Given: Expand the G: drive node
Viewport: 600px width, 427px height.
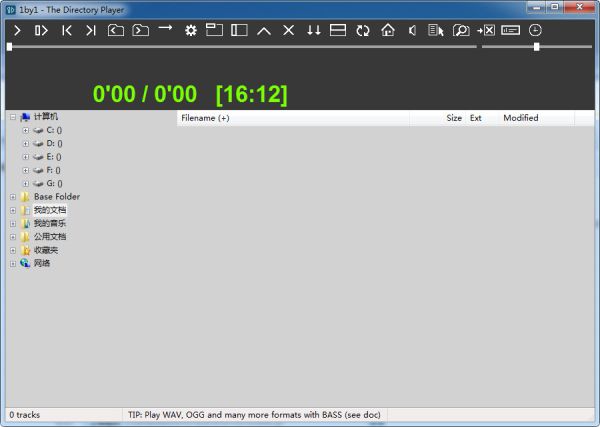Looking at the screenshot, I should [x=26, y=184].
